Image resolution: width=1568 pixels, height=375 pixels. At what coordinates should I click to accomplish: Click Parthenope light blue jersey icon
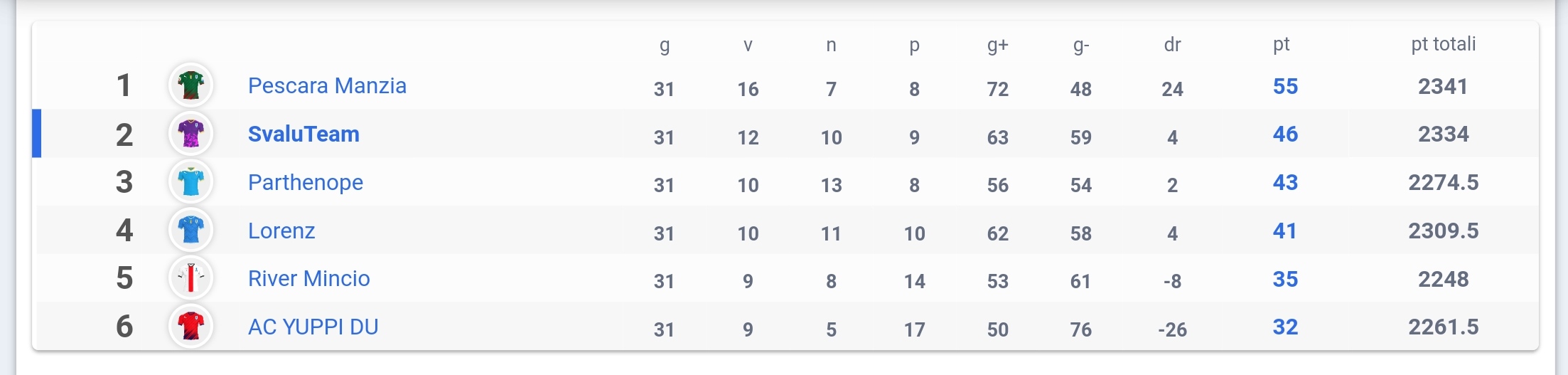point(190,182)
